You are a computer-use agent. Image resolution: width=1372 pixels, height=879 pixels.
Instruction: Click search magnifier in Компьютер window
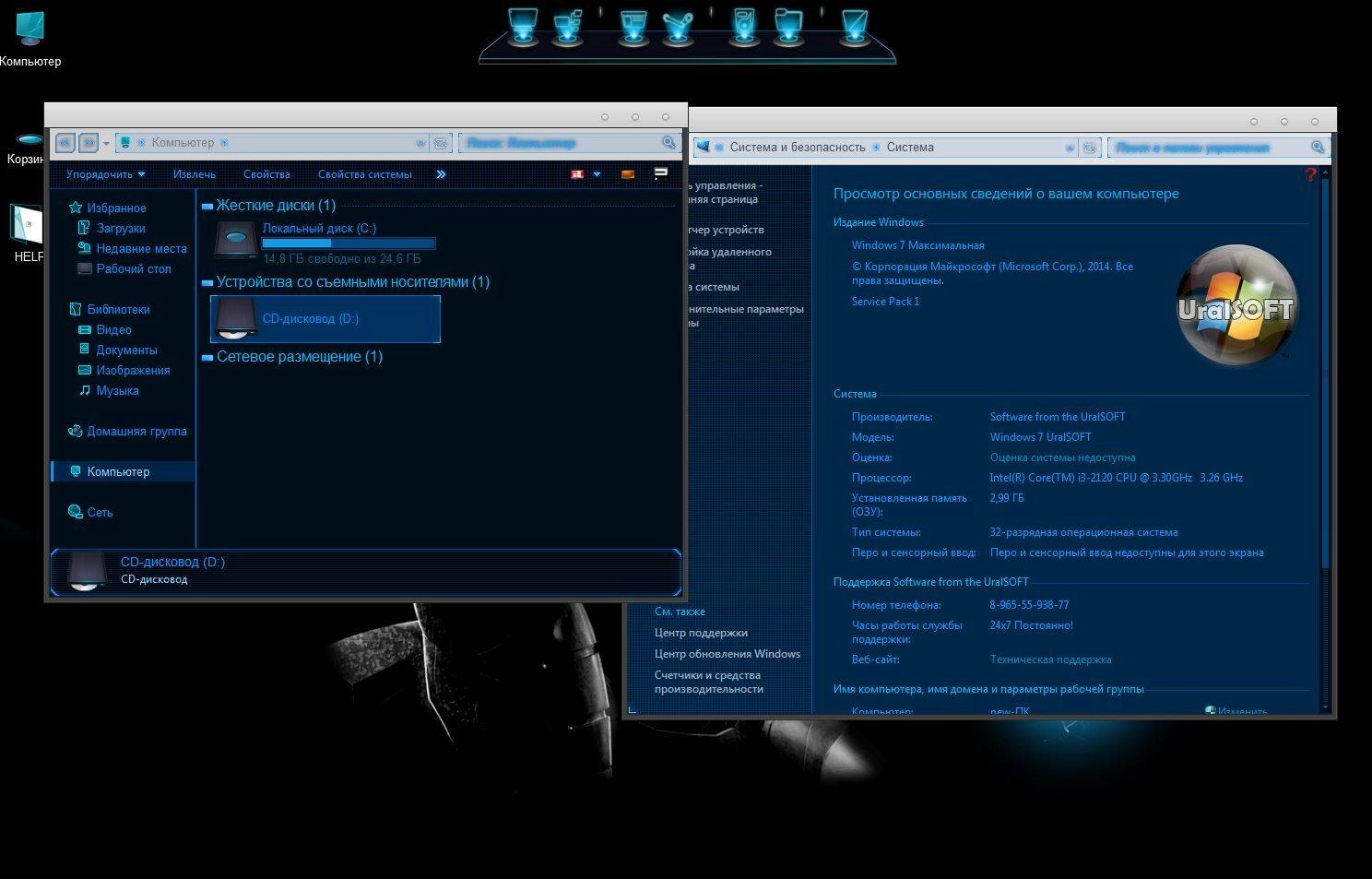pyautogui.click(x=669, y=143)
